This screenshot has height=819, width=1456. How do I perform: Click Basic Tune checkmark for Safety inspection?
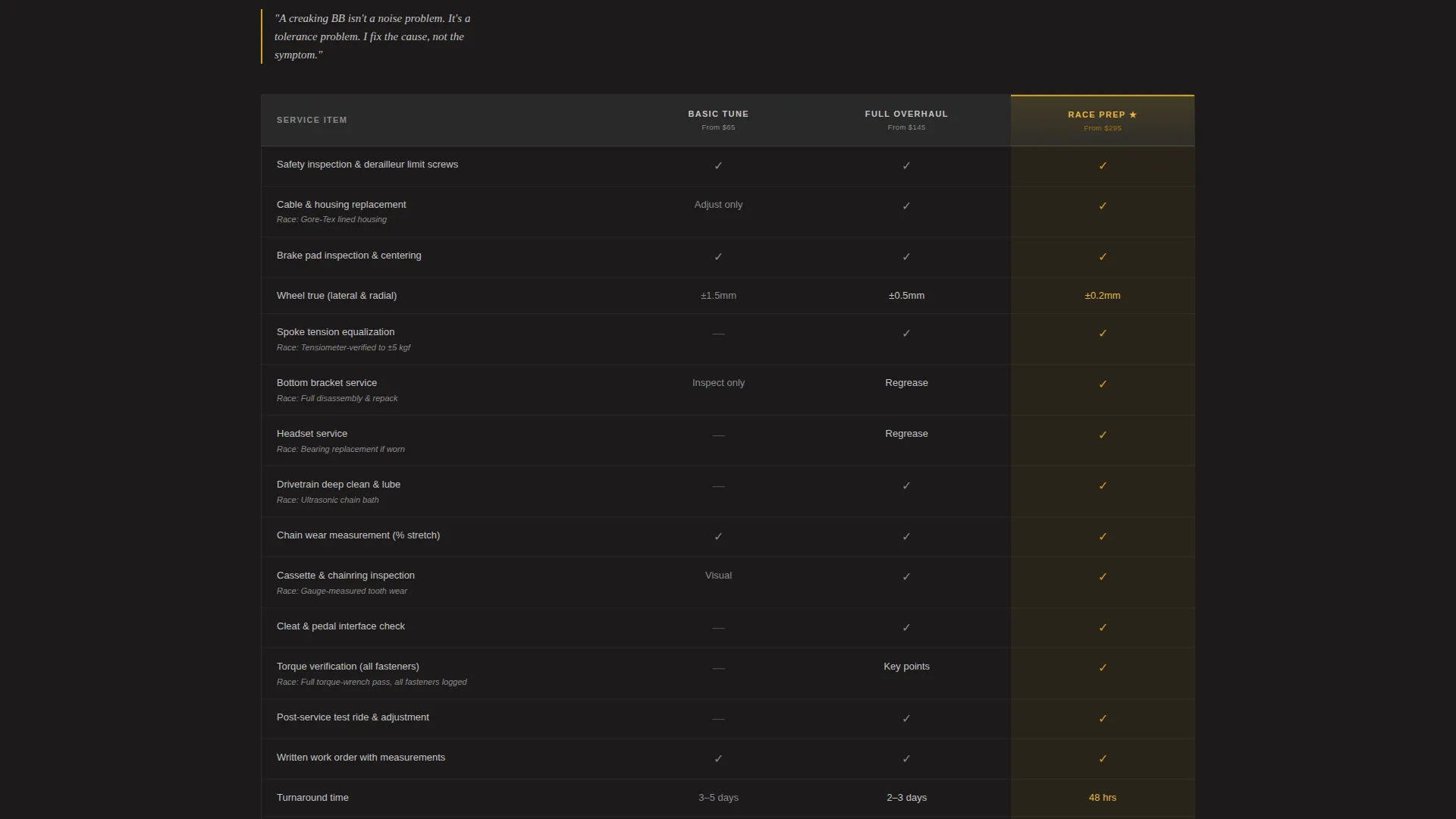(718, 165)
